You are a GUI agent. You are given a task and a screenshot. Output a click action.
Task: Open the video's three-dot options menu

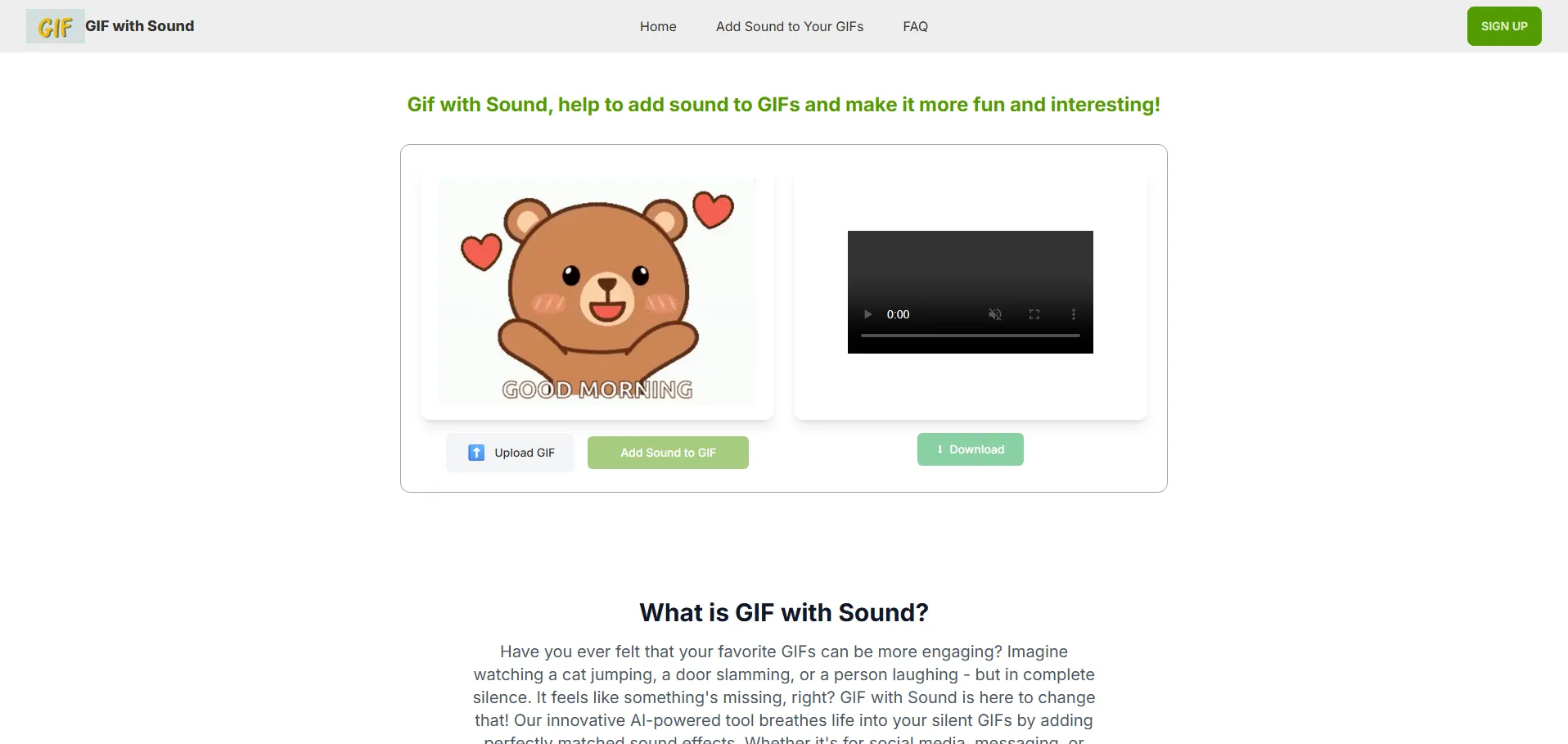point(1074,314)
